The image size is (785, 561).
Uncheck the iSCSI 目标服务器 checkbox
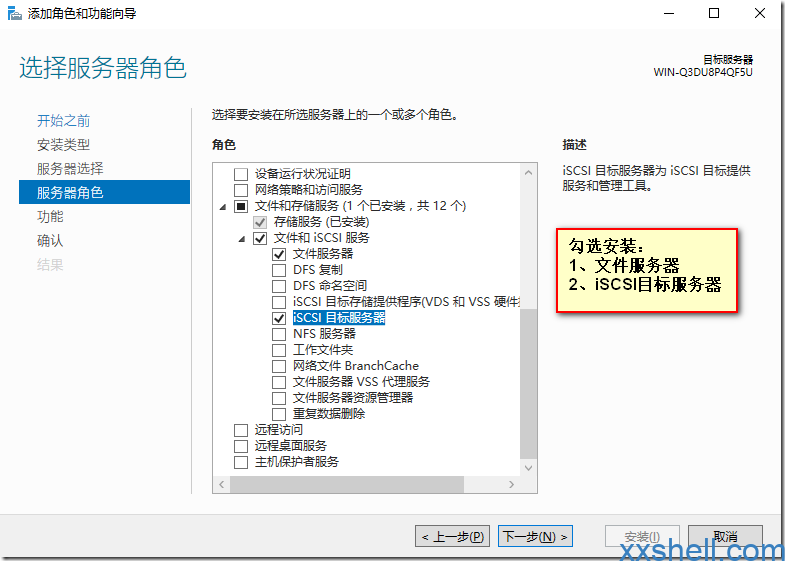279,318
